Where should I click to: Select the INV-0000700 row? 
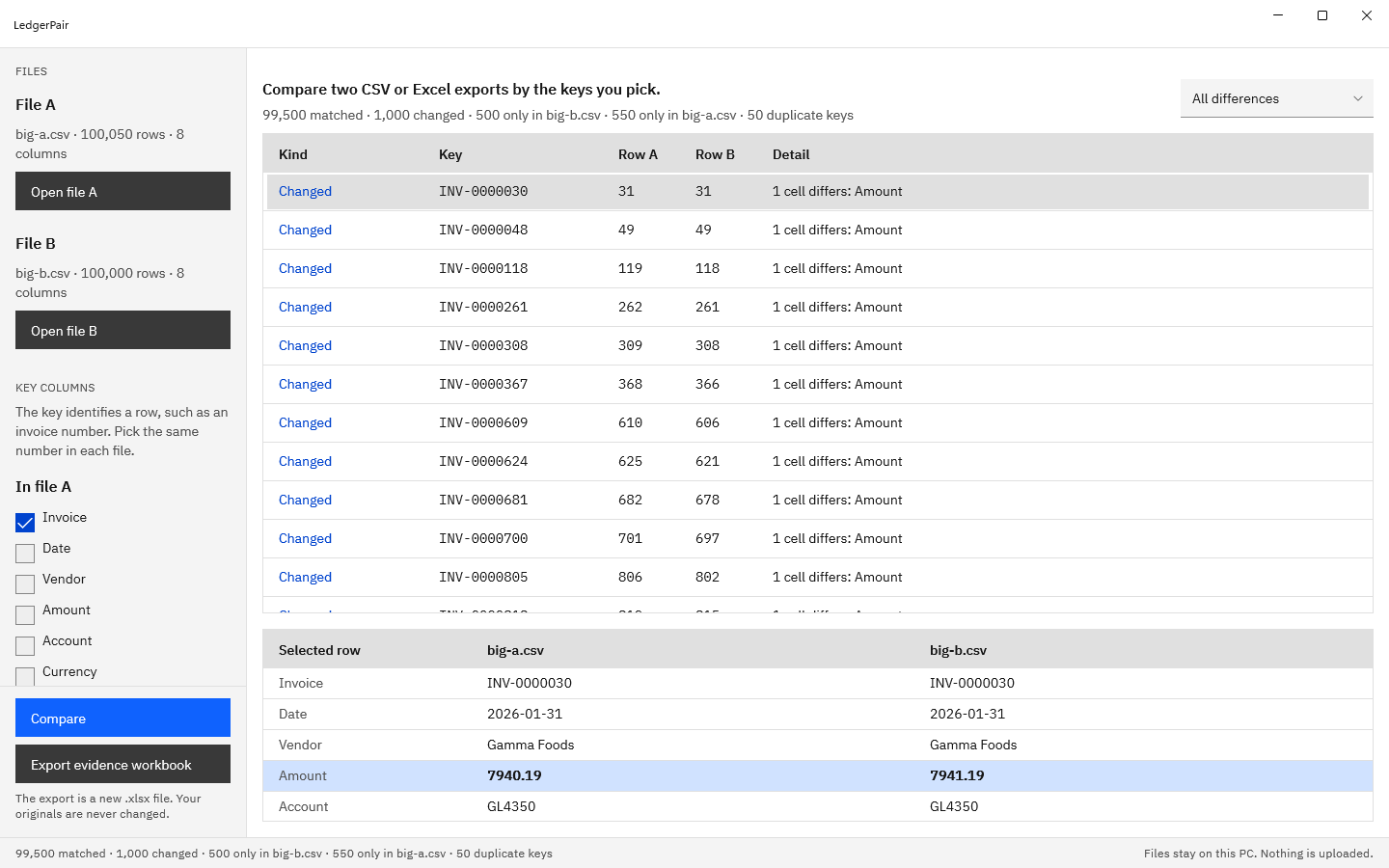(x=818, y=538)
